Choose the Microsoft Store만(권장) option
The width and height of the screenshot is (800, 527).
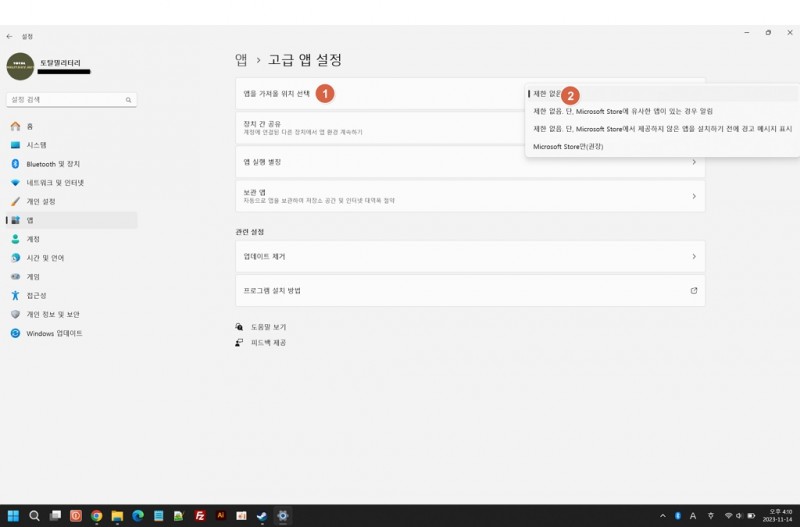click(662, 146)
